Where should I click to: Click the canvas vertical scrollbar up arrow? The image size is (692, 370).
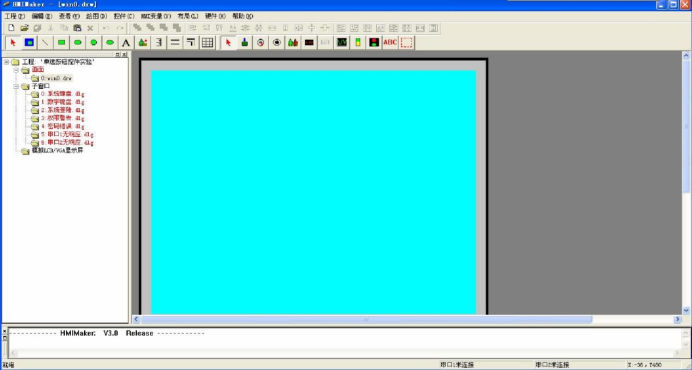(686, 56)
